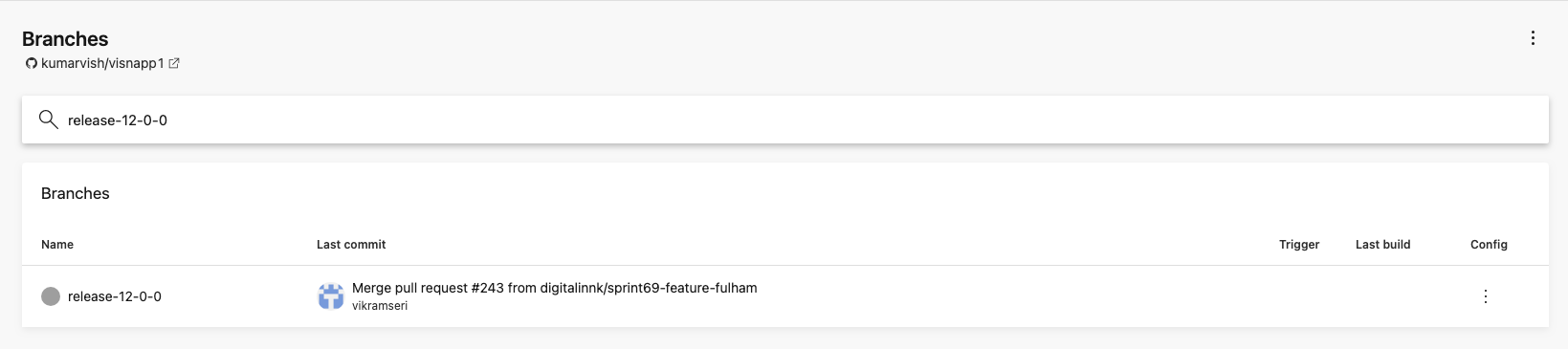Click the Last build column header

[x=1383, y=245]
